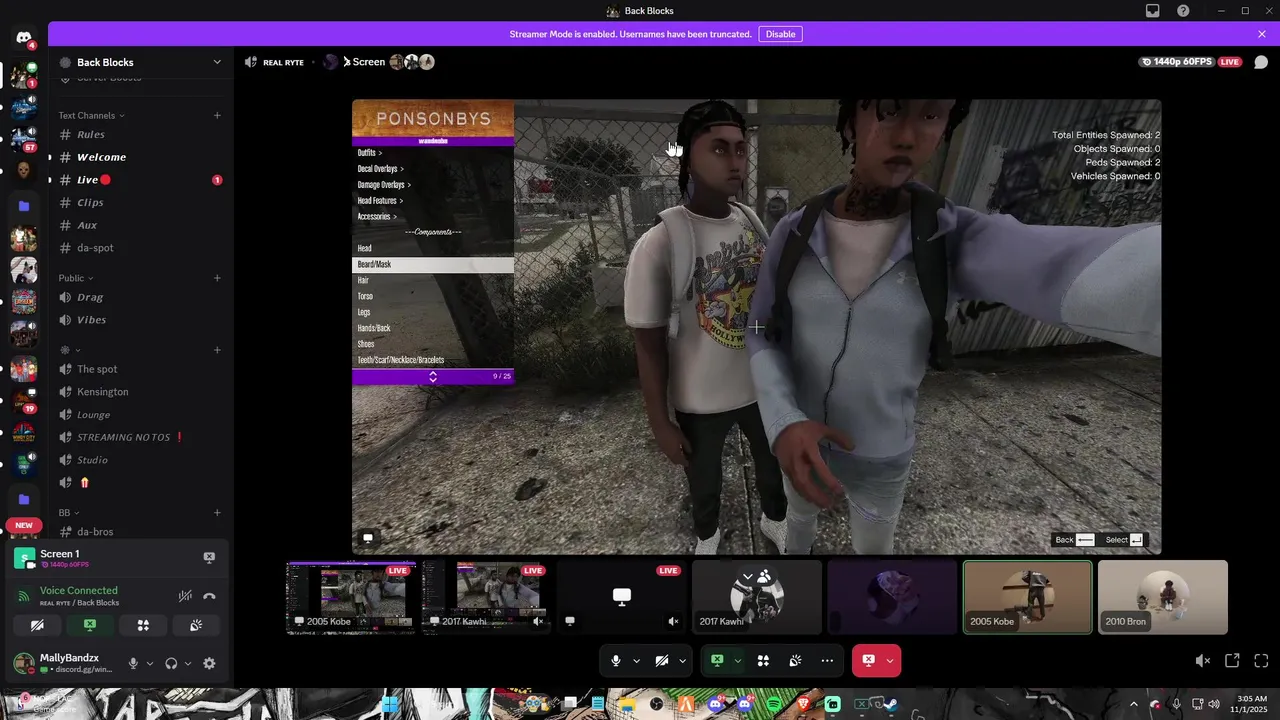
Task: Add channel to BB category
Action: [x=217, y=513]
